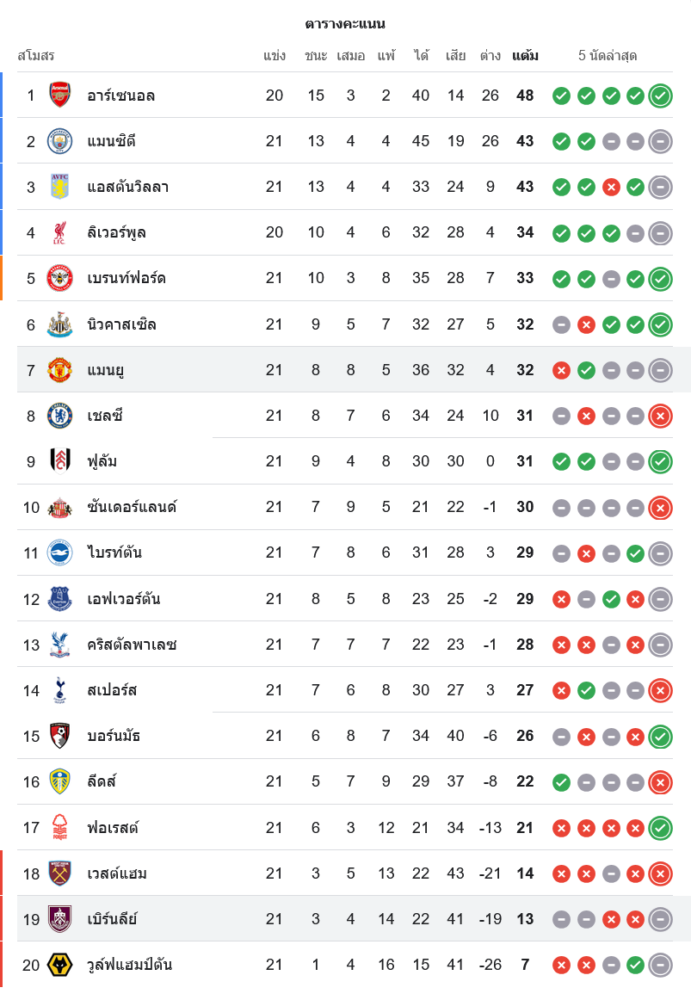The height and width of the screenshot is (1000, 691).
Task: Select the ตารางคะแนน standings title tab
Action: [345, 24]
